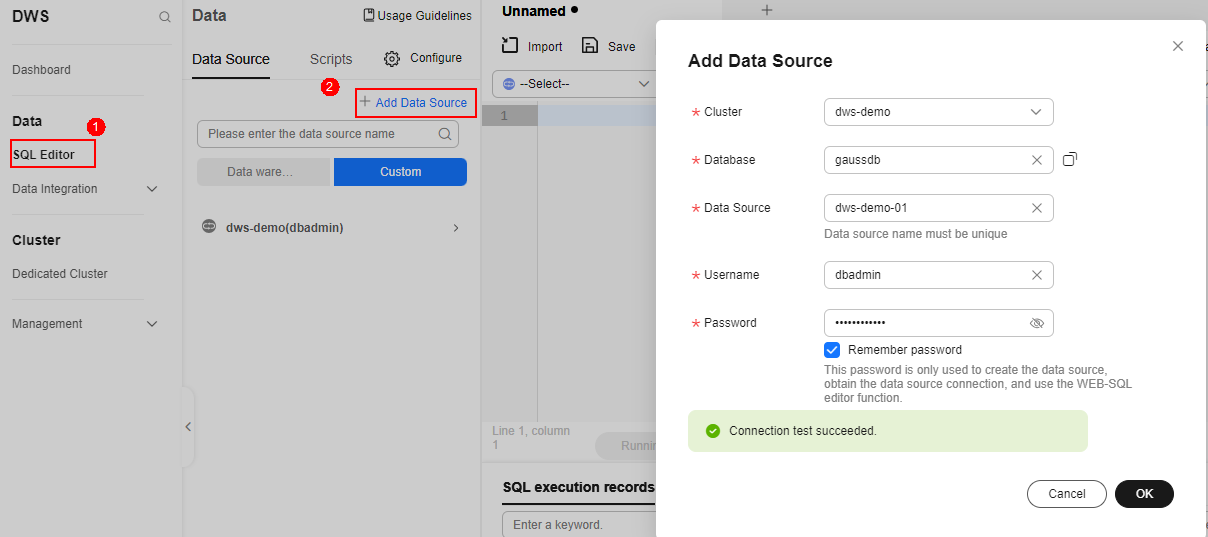This screenshot has height=537, width=1208.
Task: Click magnifier icon in data source search
Action: pyautogui.click(x=445, y=134)
